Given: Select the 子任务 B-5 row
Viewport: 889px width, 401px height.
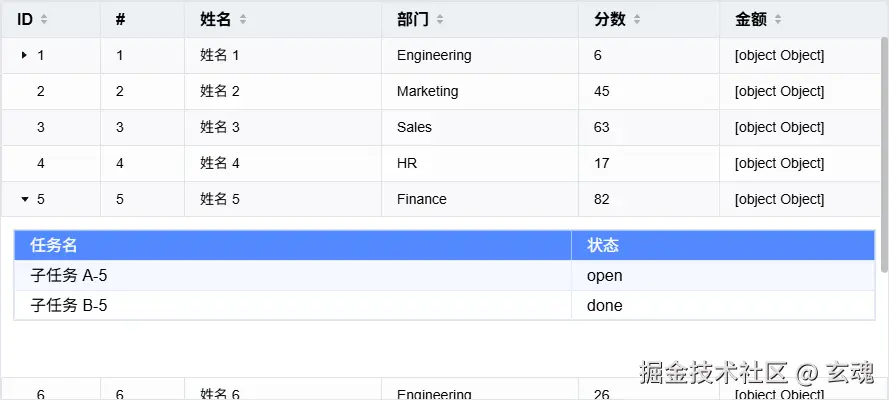Looking at the screenshot, I should click(x=69, y=305).
